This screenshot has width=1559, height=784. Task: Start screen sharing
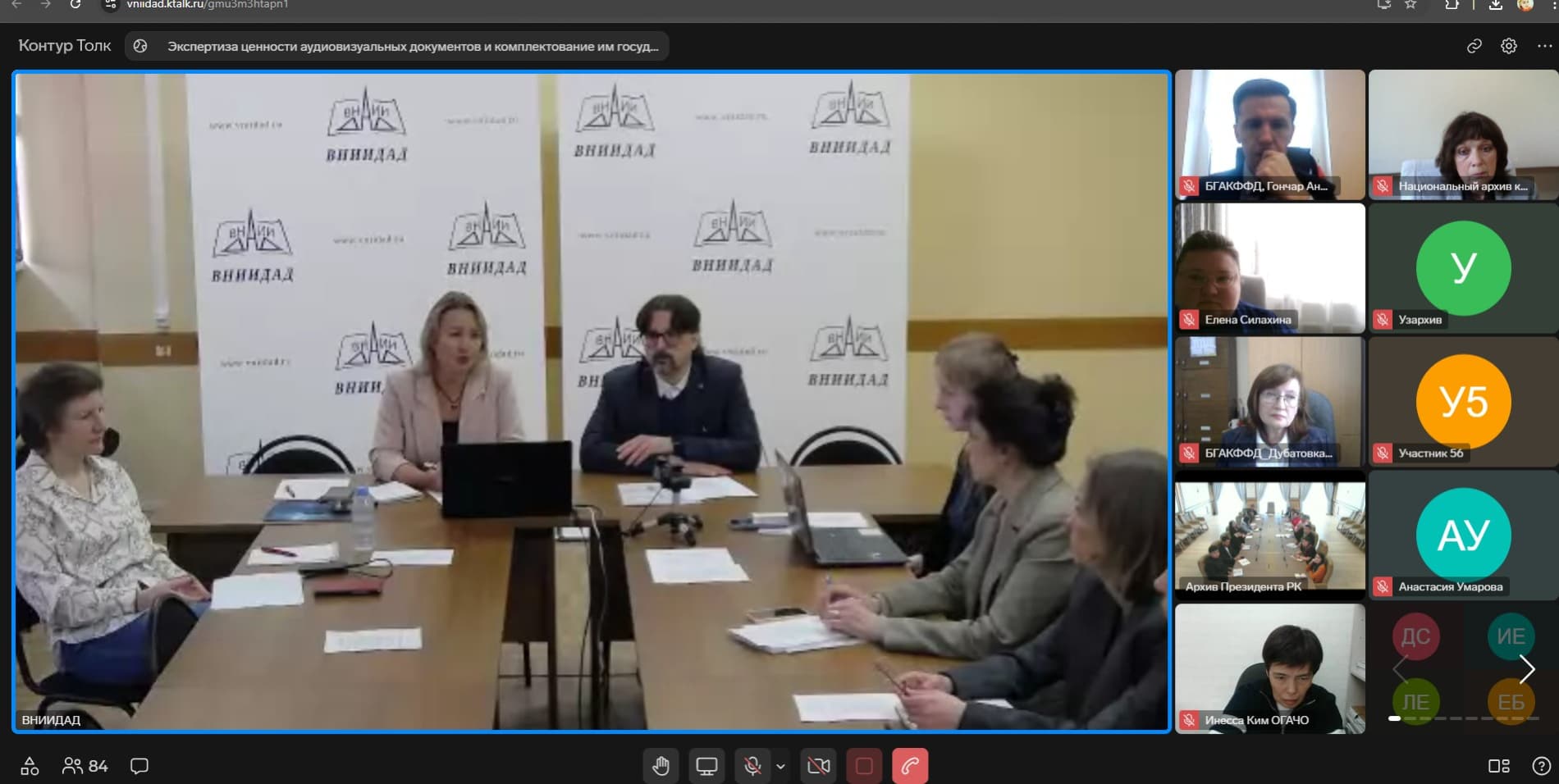(x=706, y=766)
